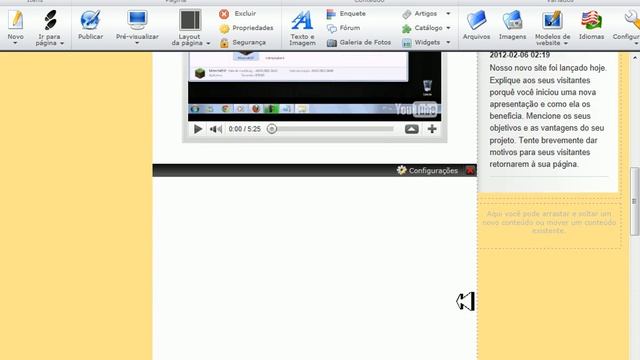This screenshot has height=360, width=640.
Task: Click the video expand-up arrow button
Action: 411,129
